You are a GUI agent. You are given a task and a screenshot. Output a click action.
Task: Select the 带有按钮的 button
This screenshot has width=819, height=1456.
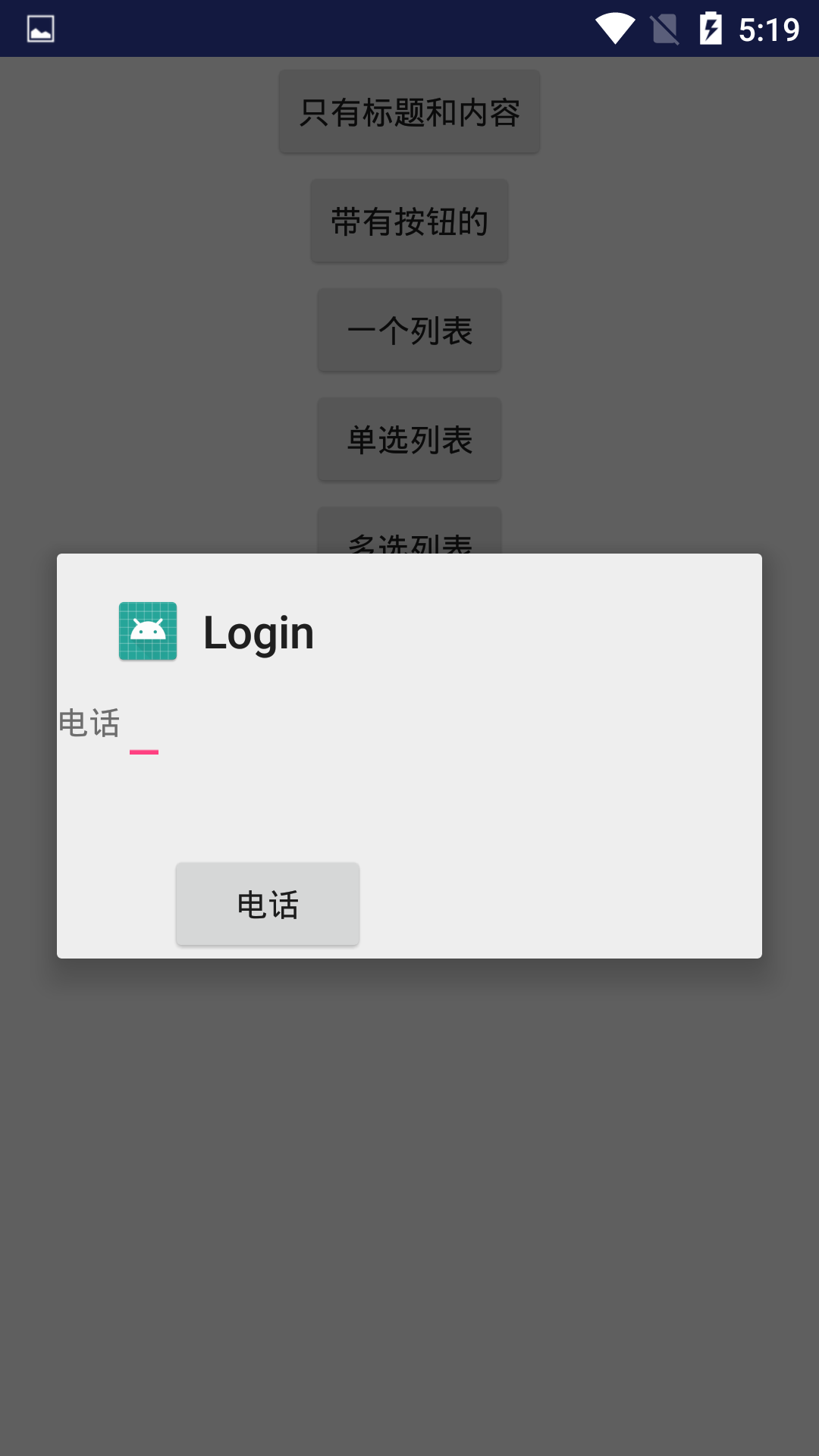409,221
